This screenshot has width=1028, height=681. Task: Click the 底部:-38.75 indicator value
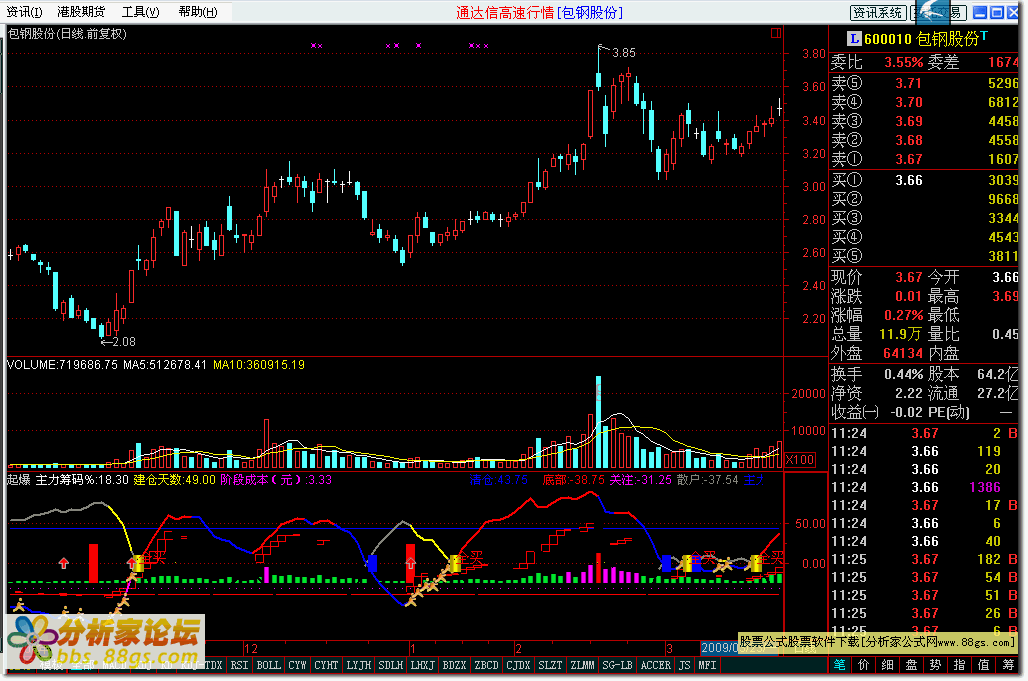573,480
